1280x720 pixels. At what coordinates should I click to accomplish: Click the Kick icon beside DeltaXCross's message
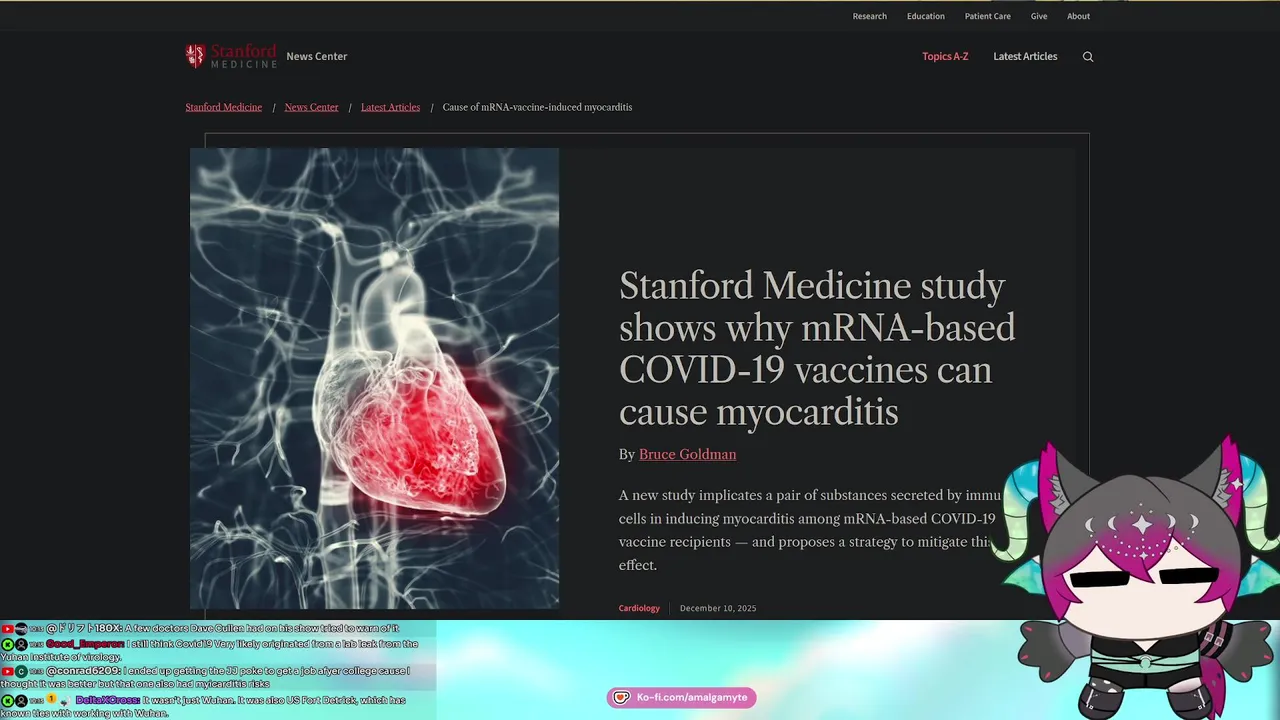tap(7, 701)
